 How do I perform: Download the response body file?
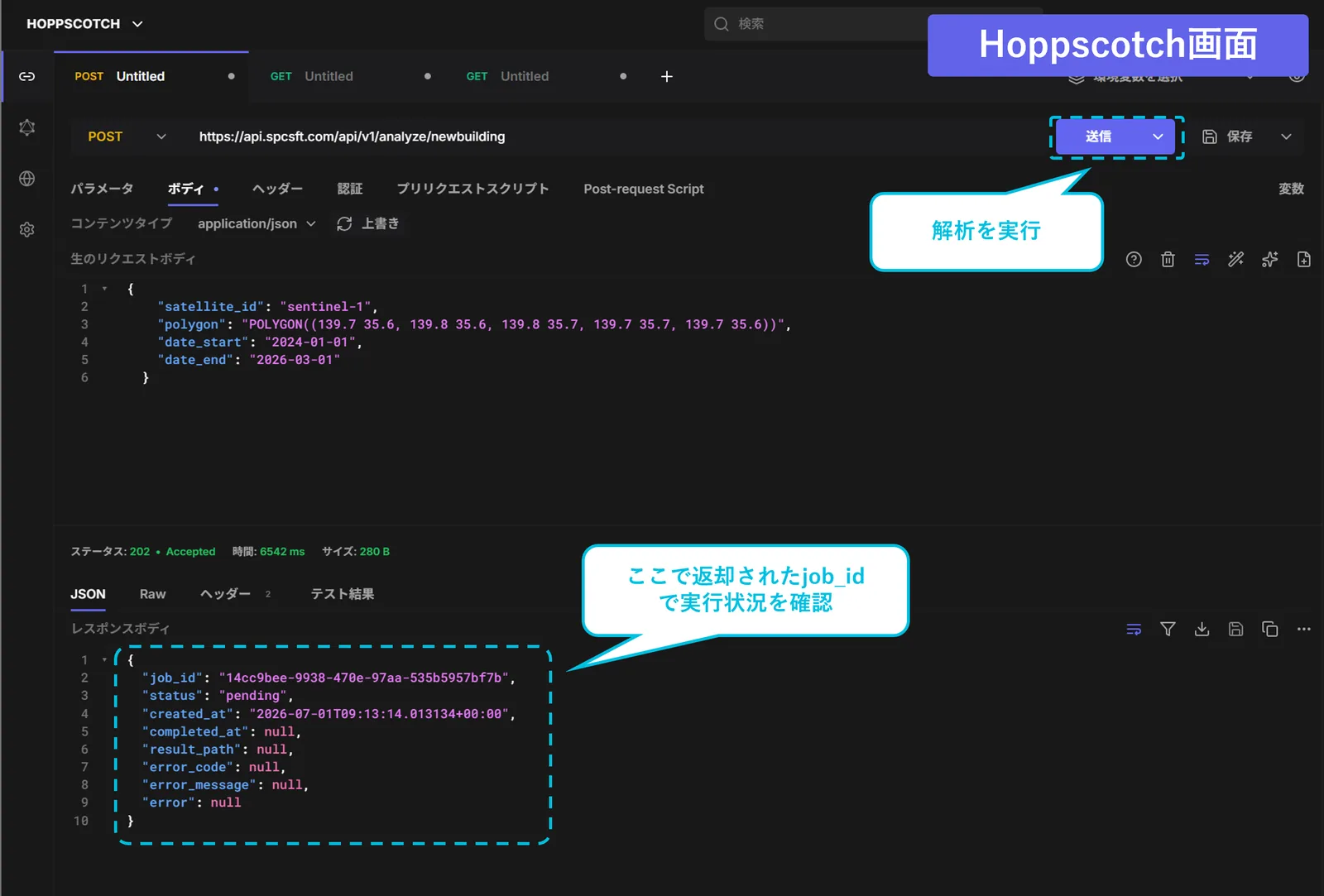point(1202,630)
